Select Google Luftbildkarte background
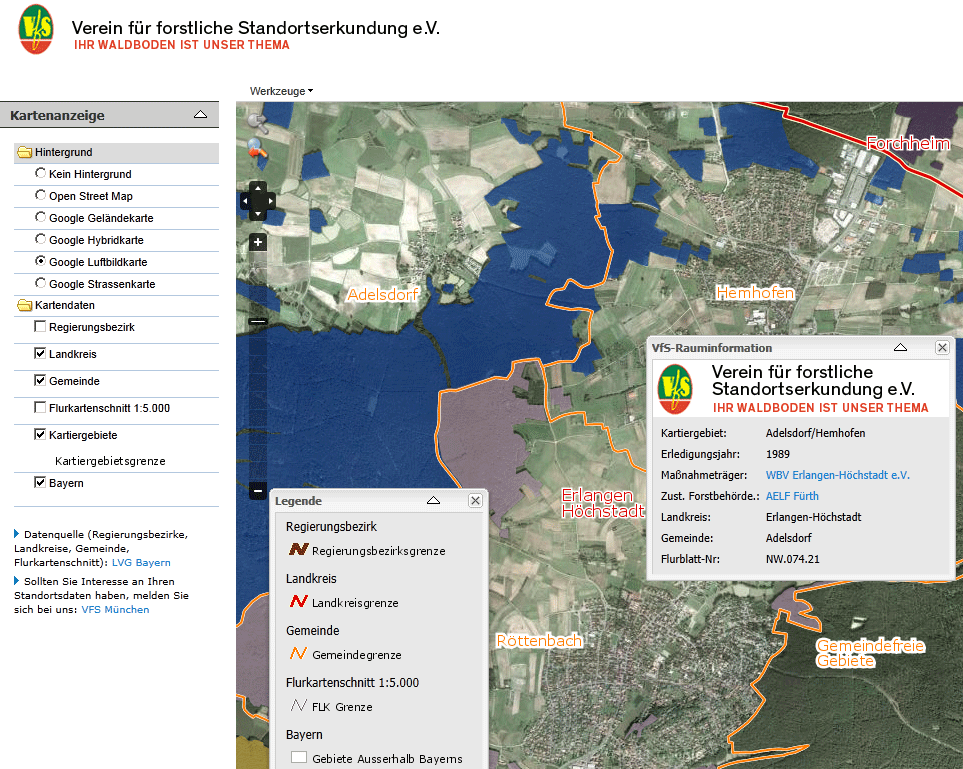This screenshot has height=769, width=963. (41, 261)
